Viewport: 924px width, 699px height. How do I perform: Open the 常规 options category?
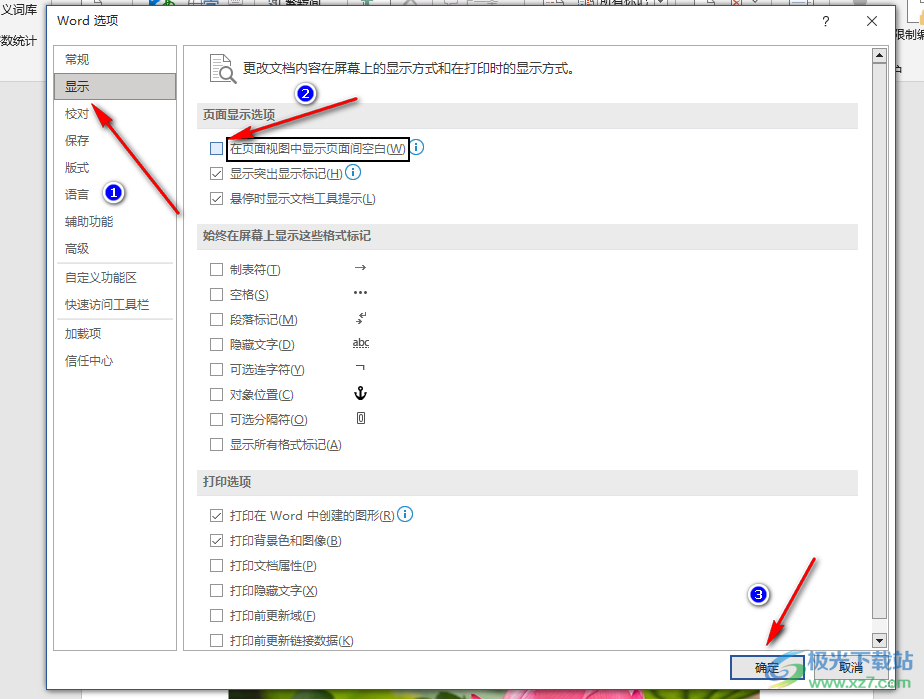tap(115, 60)
